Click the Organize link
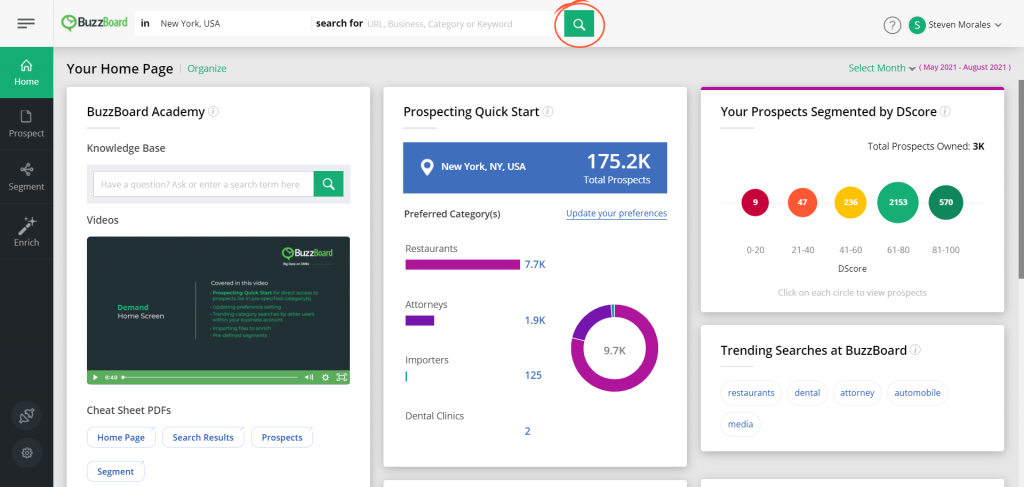 207,69
